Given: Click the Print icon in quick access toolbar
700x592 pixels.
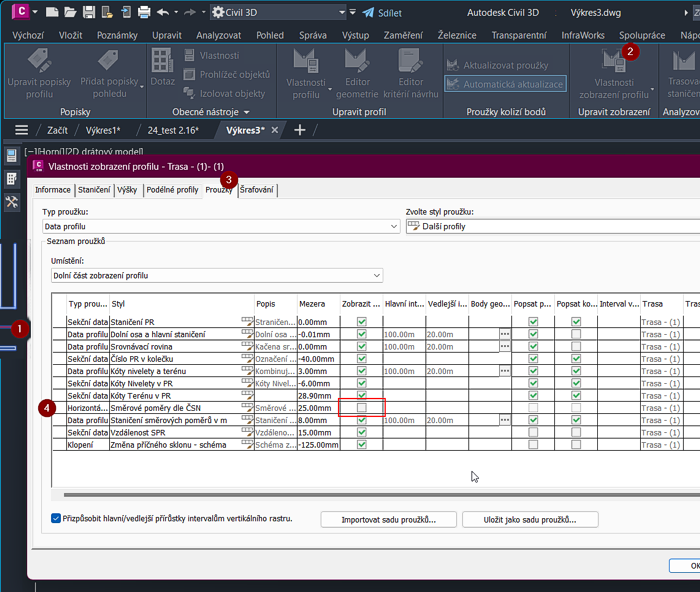Looking at the screenshot, I should point(144,12).
